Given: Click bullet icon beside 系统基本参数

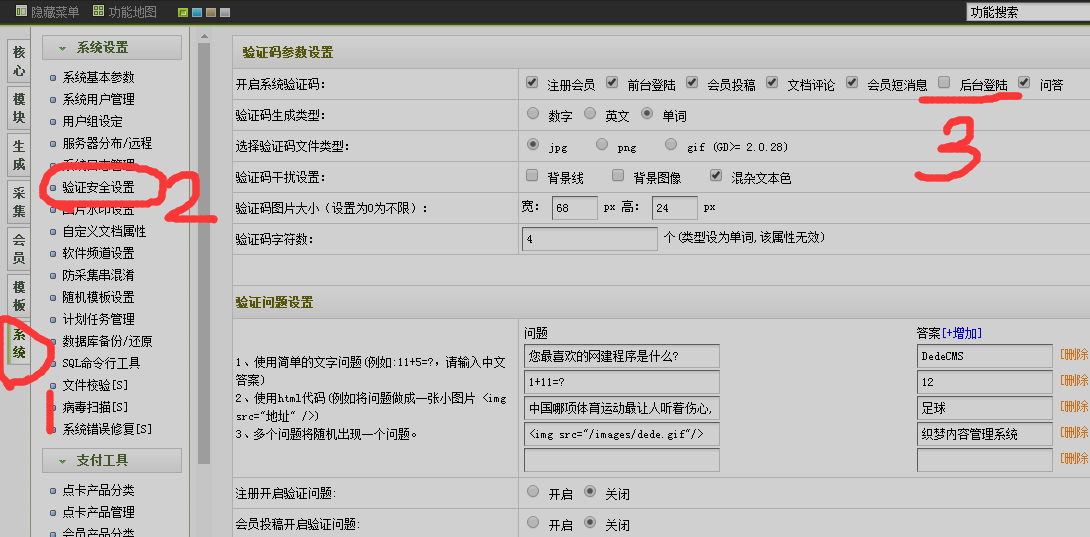Looking at the screenshot, I should (53, 78).
